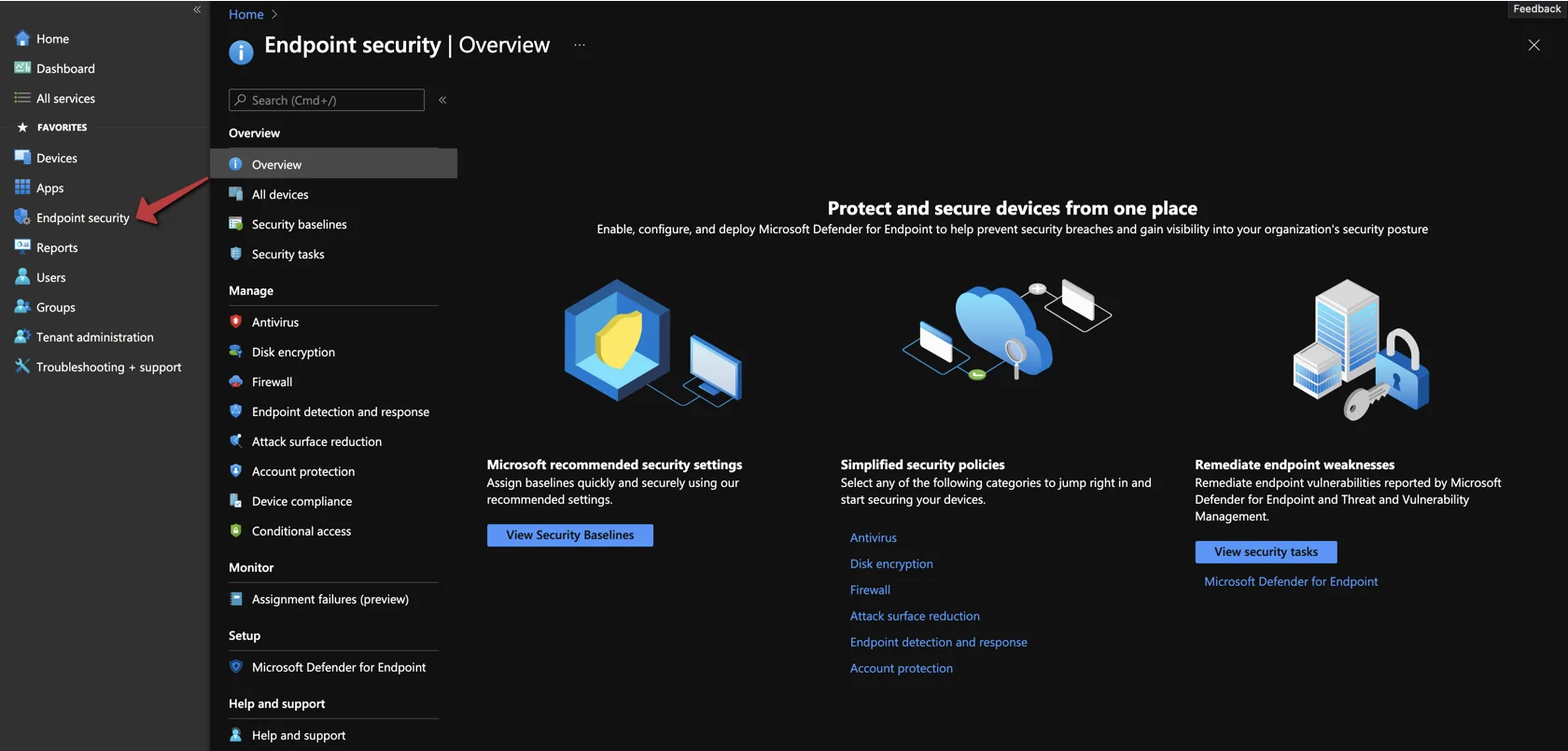Click the Security baselines icon
This screenshot has height=751, width=1568.
pos(236,224)
